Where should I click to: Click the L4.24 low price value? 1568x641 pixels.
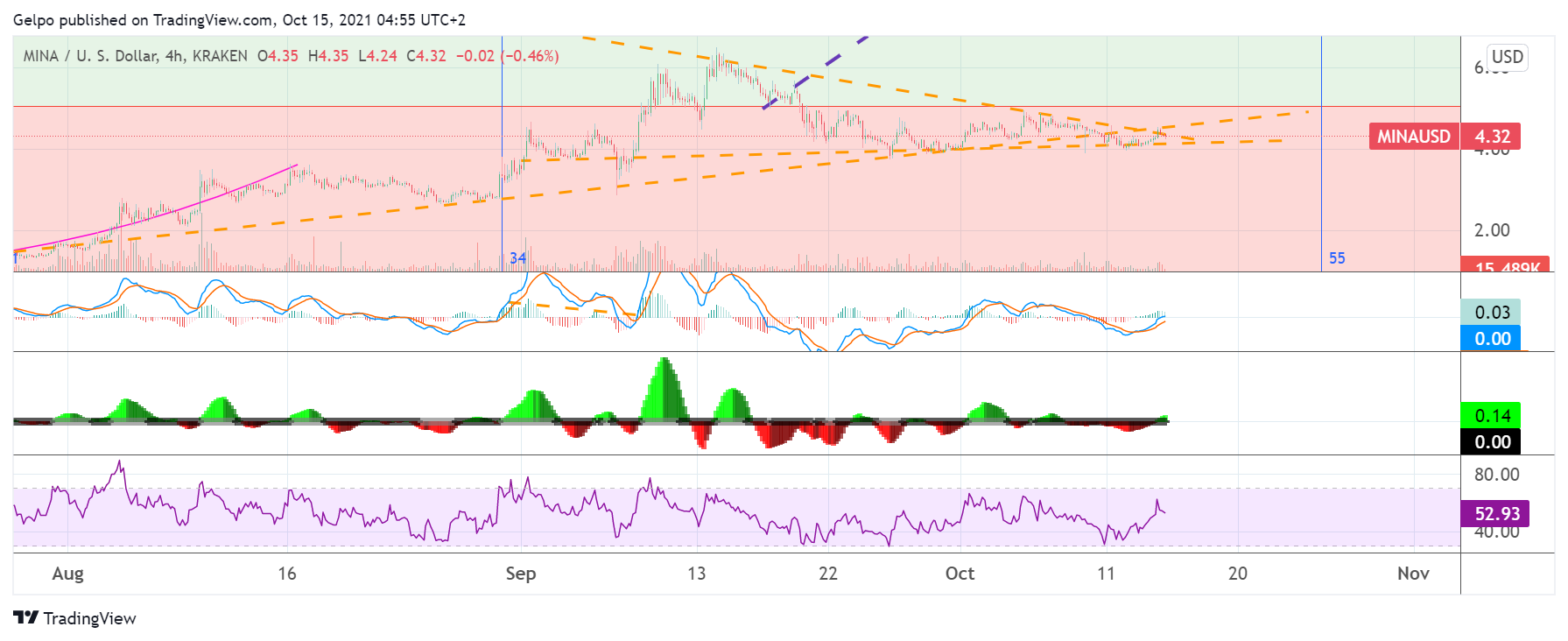(x=377, y=56)
